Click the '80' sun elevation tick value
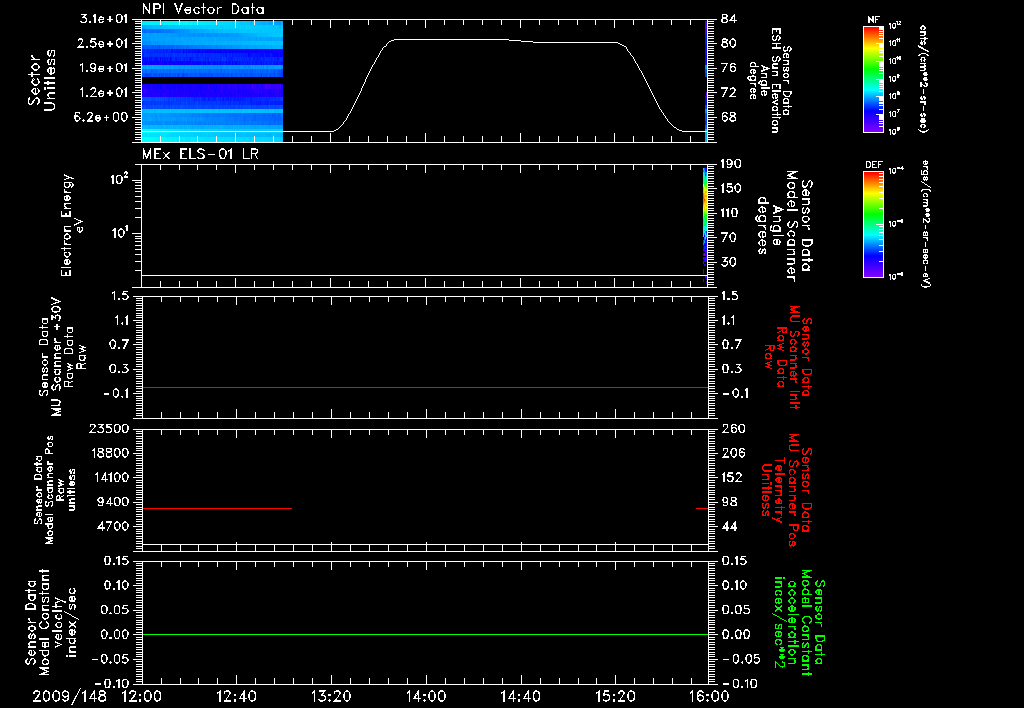1024x708 pixels. (x=729, y=43)
